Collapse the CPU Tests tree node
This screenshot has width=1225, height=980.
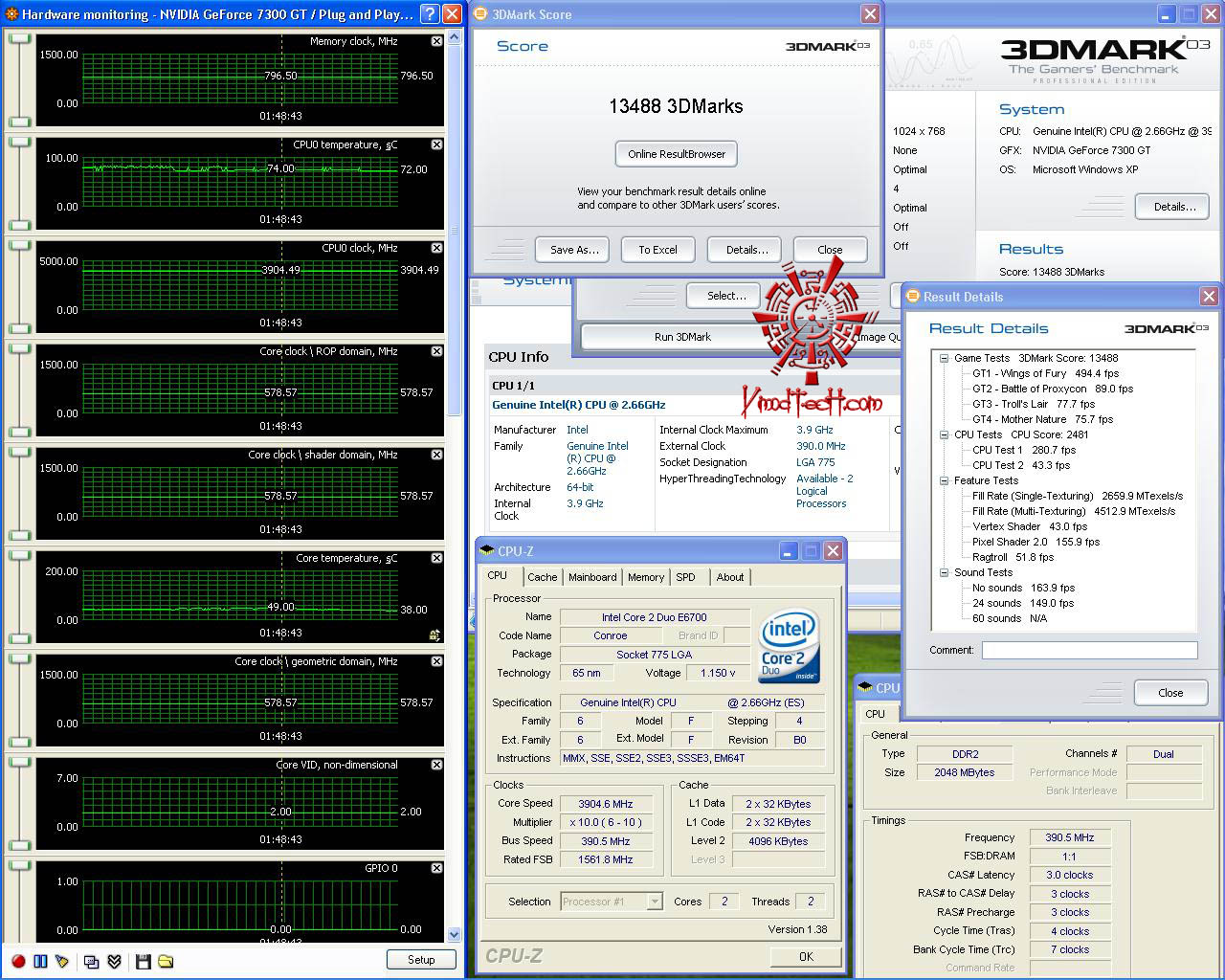click(944, 434)
